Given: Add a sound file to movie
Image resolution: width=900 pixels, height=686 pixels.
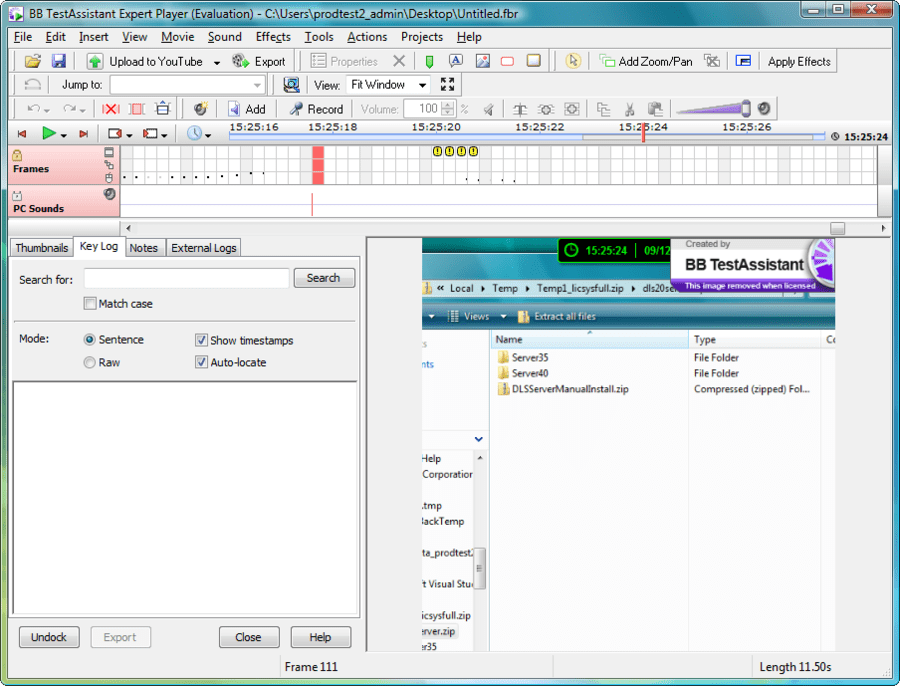Looking at the screenshot, I should (247, 108).
